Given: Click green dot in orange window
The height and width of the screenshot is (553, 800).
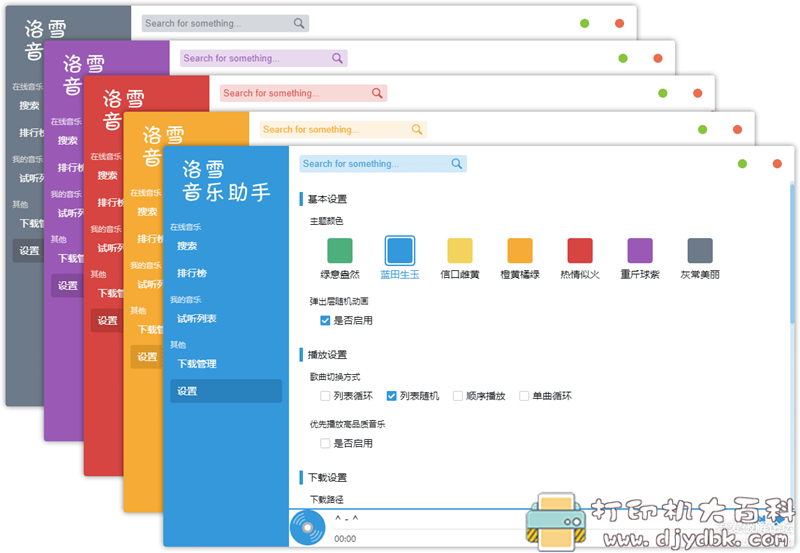Looking at the screenshot, I should [703, 130].
